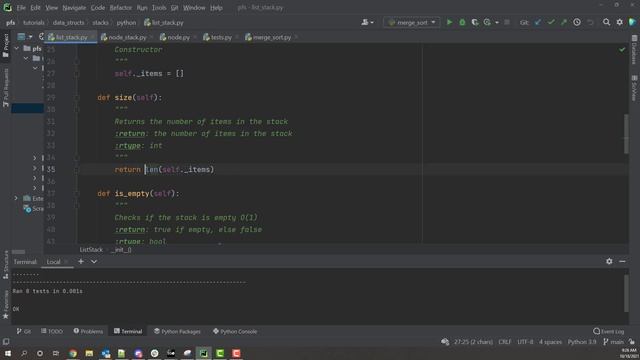Open the Database sidebar panel
640x360 pixels.
pyautogui.click(x=634, y=49)
